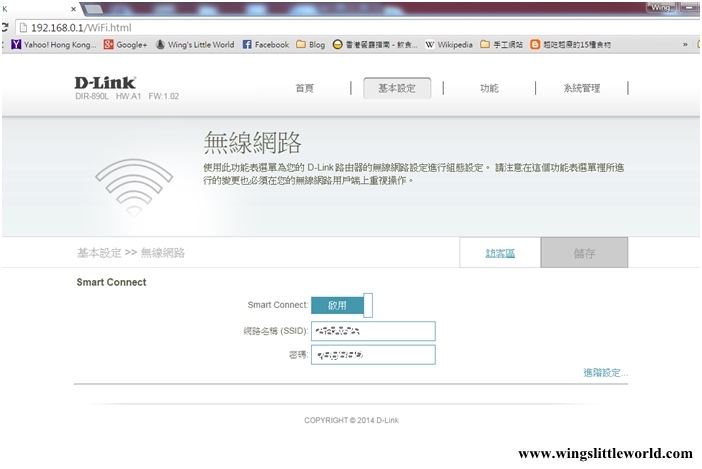Open the Blog bookmarks folder
The width and height of the screenshot is (702, 469).
tap(310, 45)
